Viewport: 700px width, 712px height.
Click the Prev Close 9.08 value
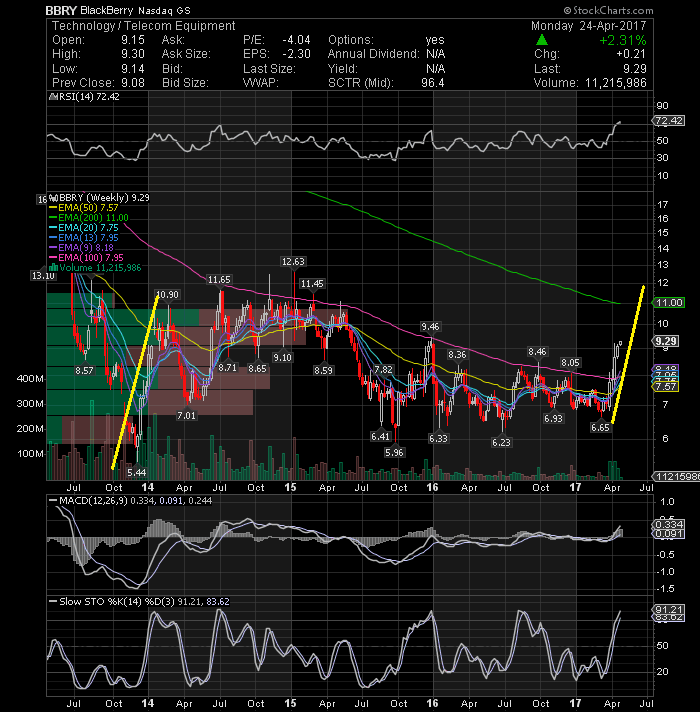[133, 83]
